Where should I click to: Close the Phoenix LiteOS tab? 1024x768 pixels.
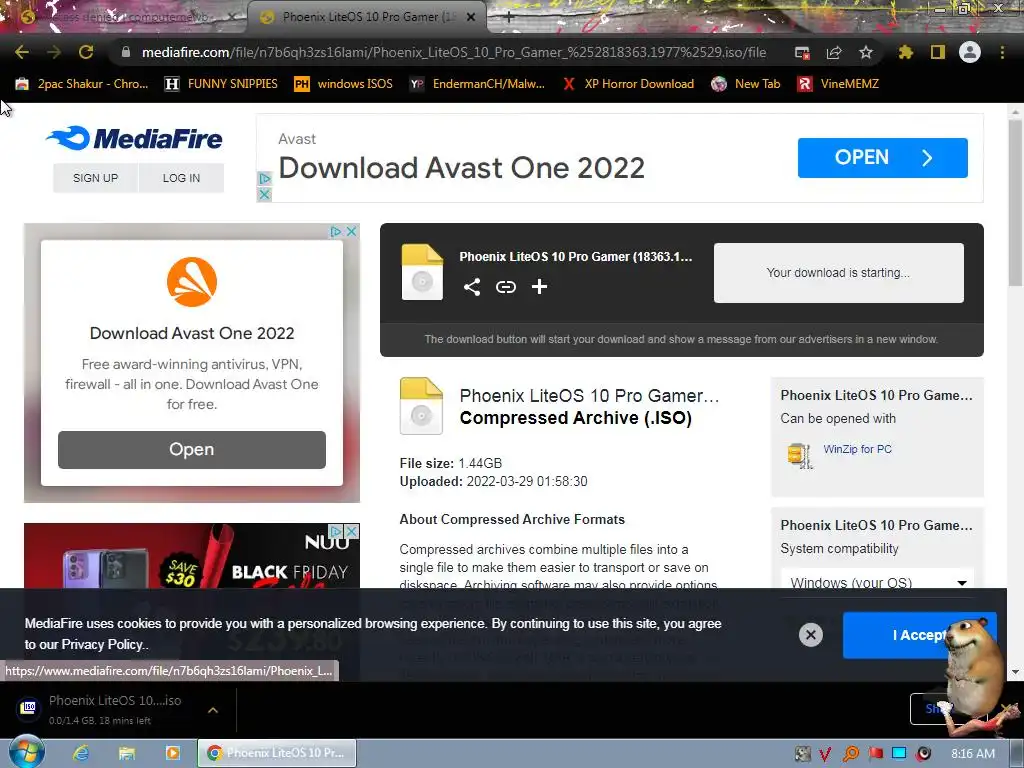[x=471, y=18]
